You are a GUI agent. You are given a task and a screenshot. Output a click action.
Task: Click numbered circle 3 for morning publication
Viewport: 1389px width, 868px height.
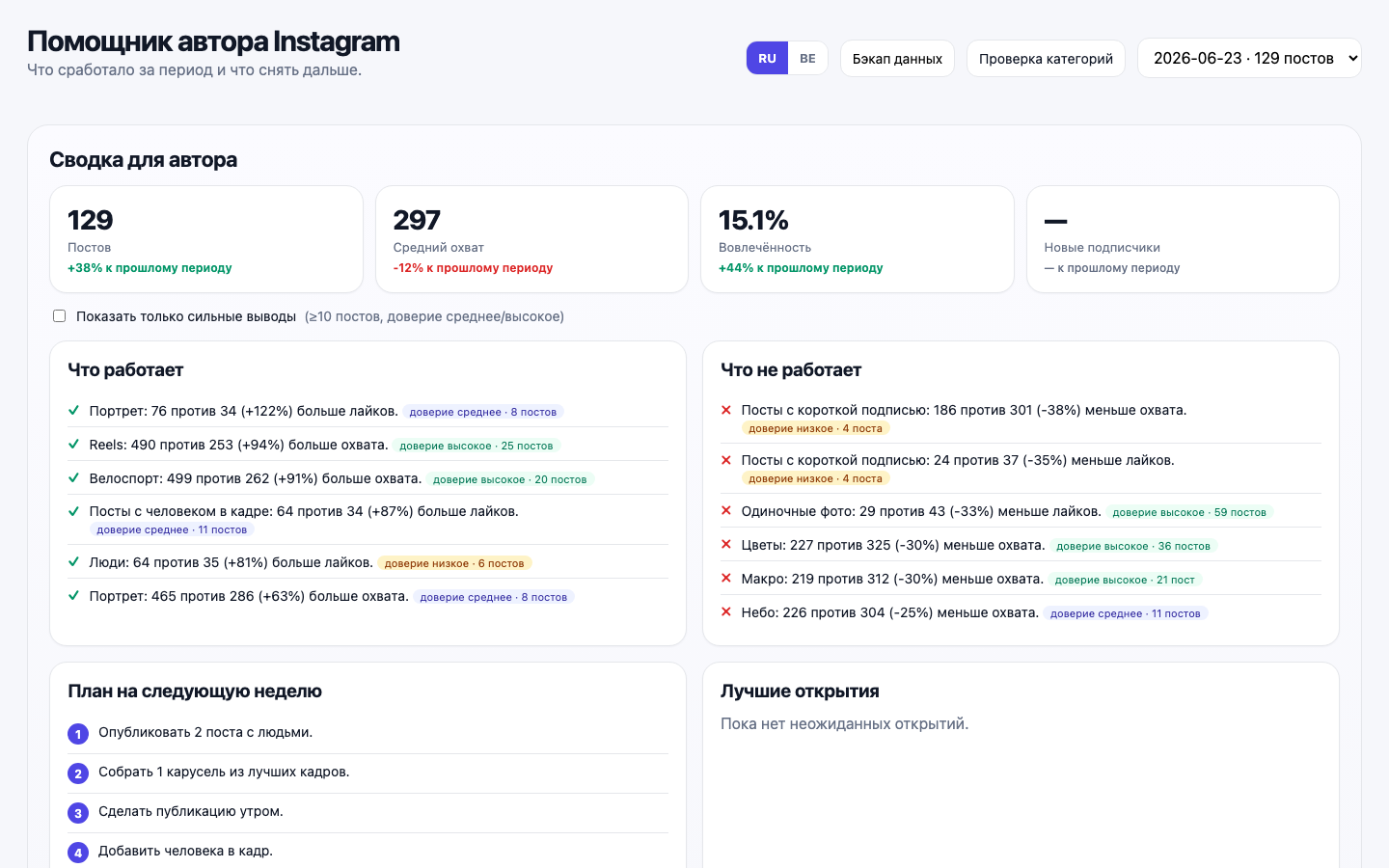tap(78, 813)
